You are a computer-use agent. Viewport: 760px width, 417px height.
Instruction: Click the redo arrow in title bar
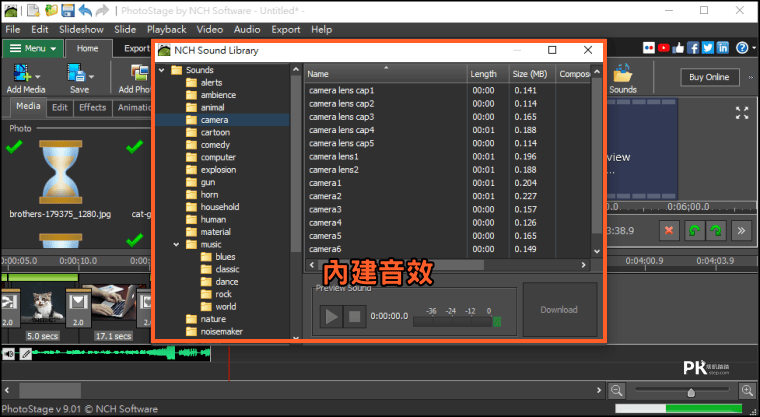[102, 10]
